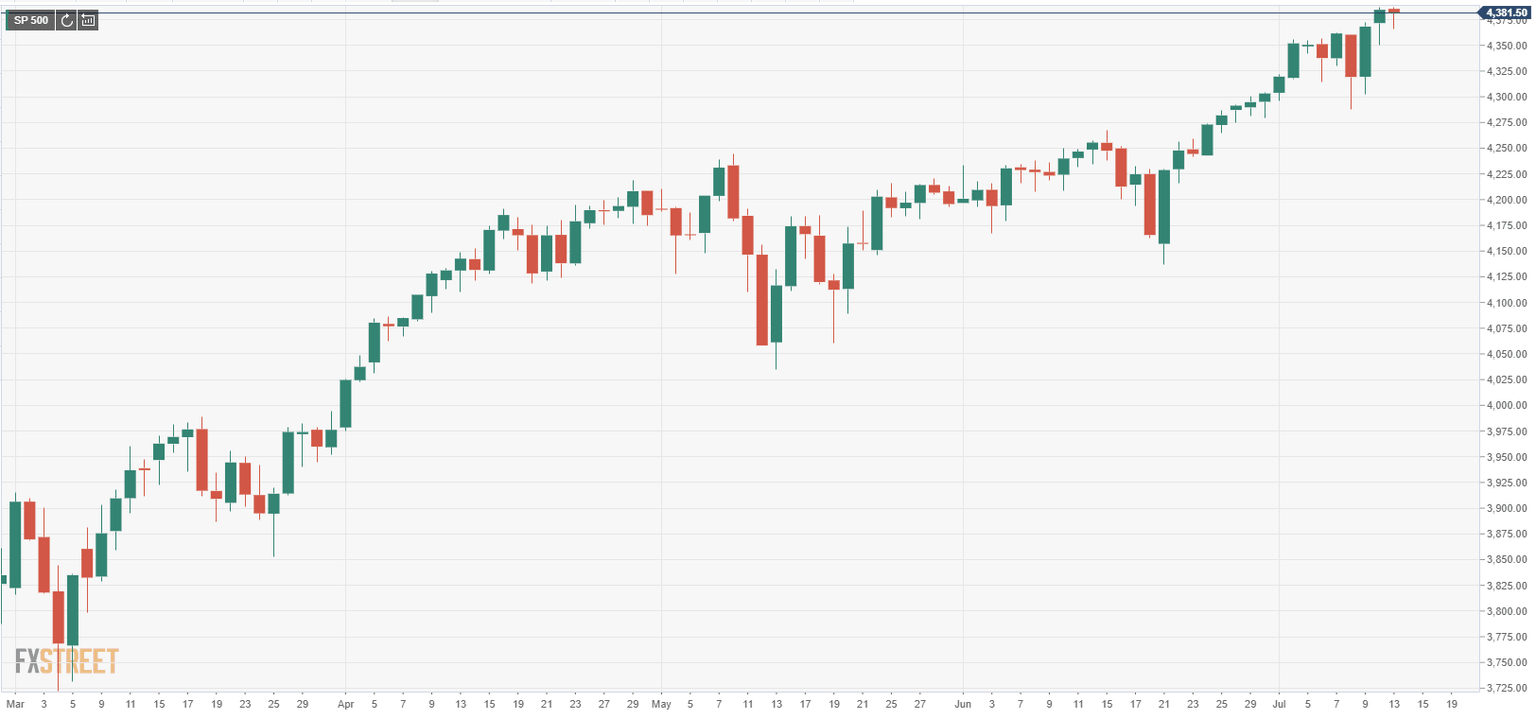The width and height of the screenshot is (1536, 723).
Task: Click the reset chart view icon
Action: click(x=88, y=20)
